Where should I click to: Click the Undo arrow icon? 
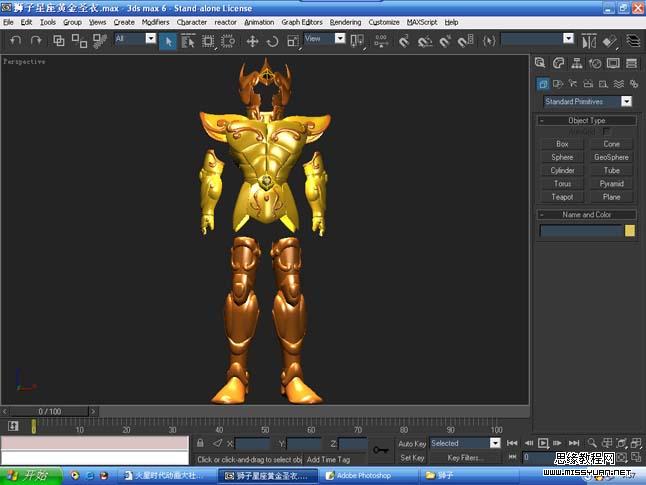(15, 40)
